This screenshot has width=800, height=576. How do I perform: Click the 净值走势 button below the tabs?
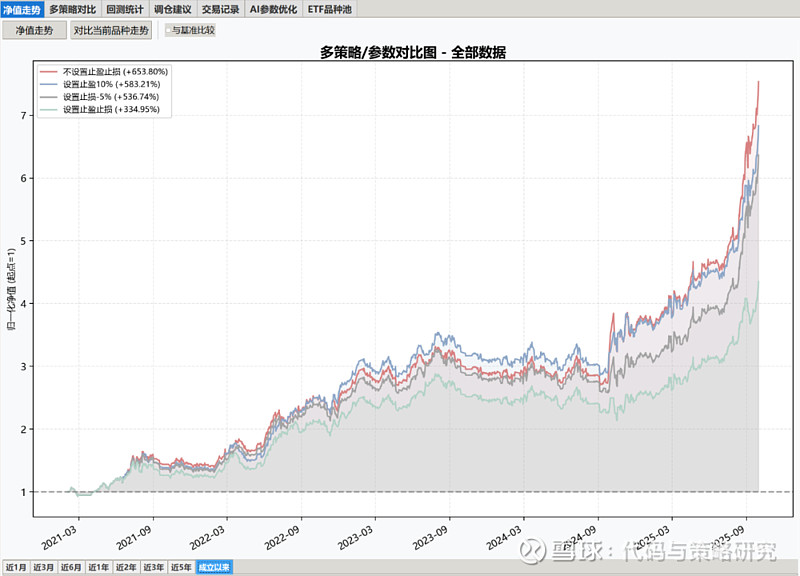coord(34,30)
